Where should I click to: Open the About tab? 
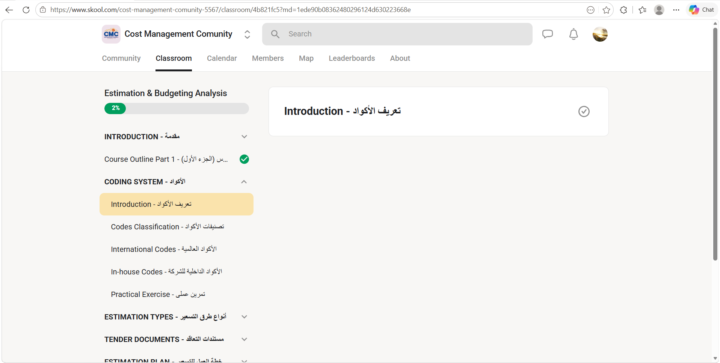(400, 58)
